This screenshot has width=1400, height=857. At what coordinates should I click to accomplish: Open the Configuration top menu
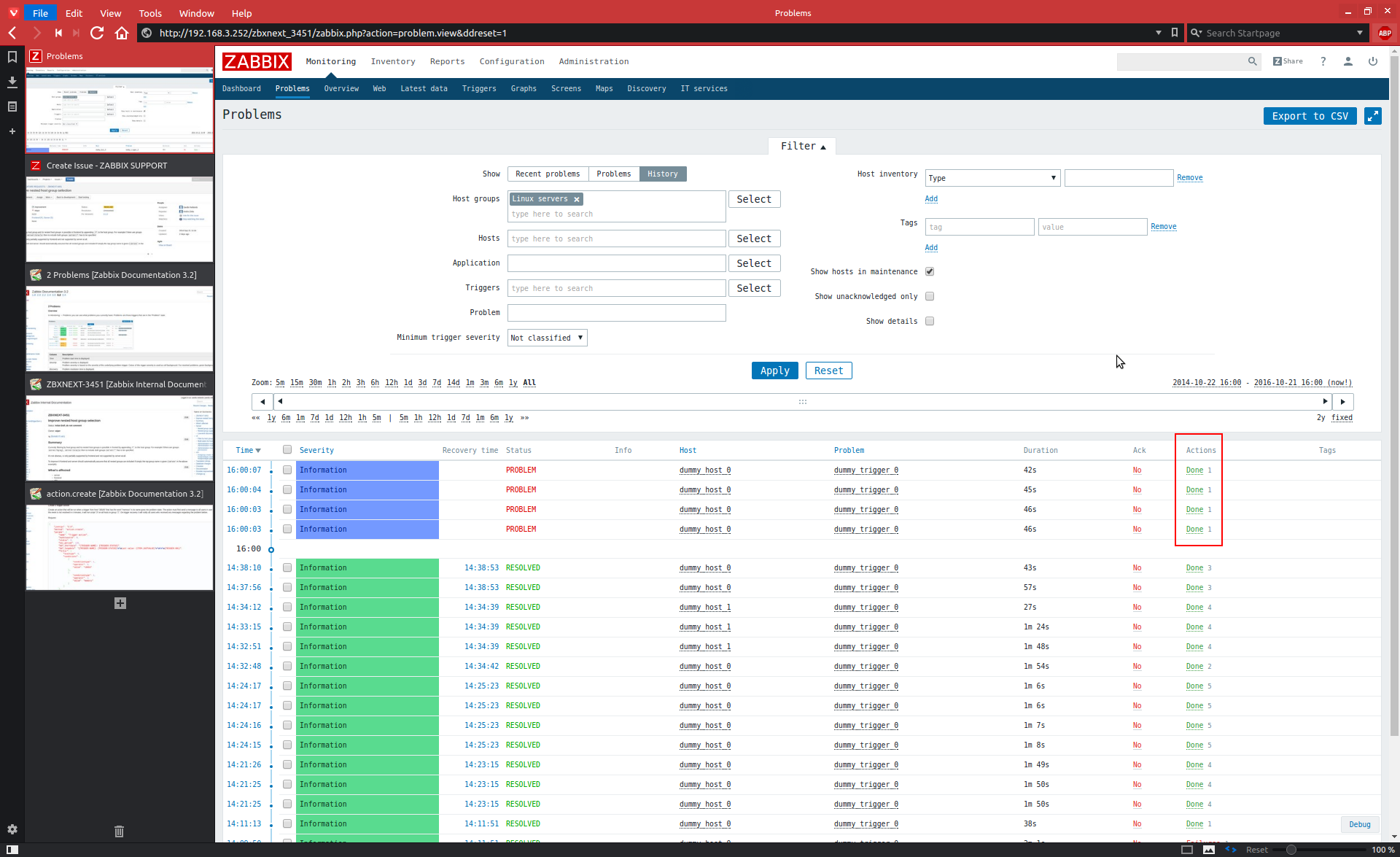pyautogui.click(x=512, y=61)
